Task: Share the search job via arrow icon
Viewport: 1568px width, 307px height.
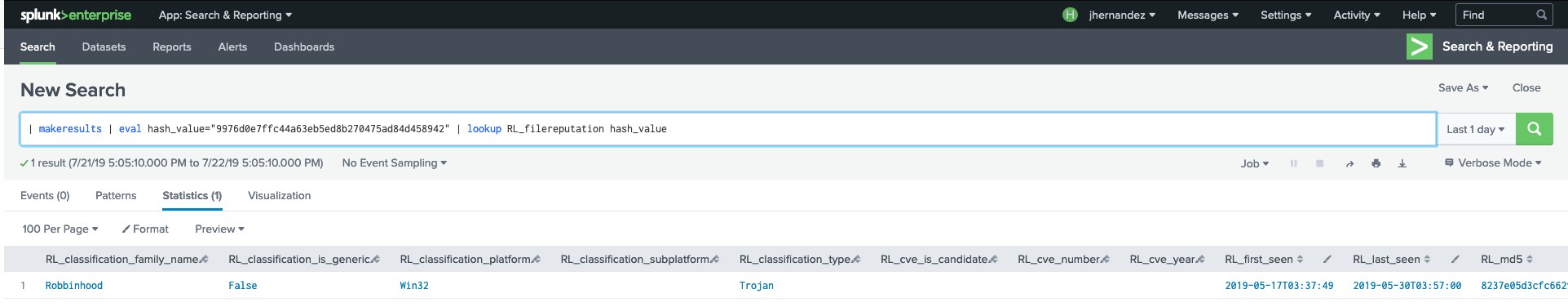Action: click(x=1349, y=163)
